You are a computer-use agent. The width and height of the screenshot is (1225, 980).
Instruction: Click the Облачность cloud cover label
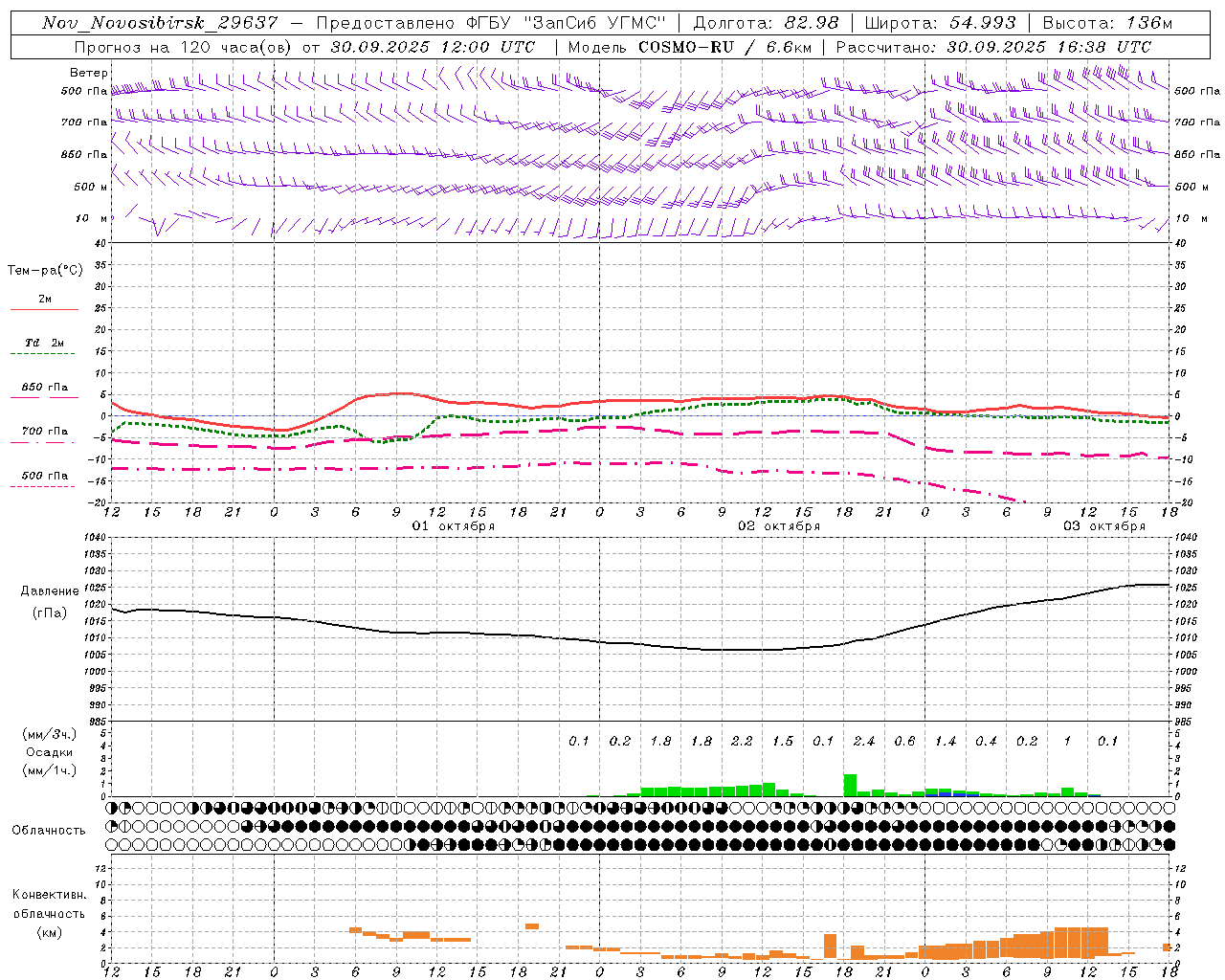49,830
